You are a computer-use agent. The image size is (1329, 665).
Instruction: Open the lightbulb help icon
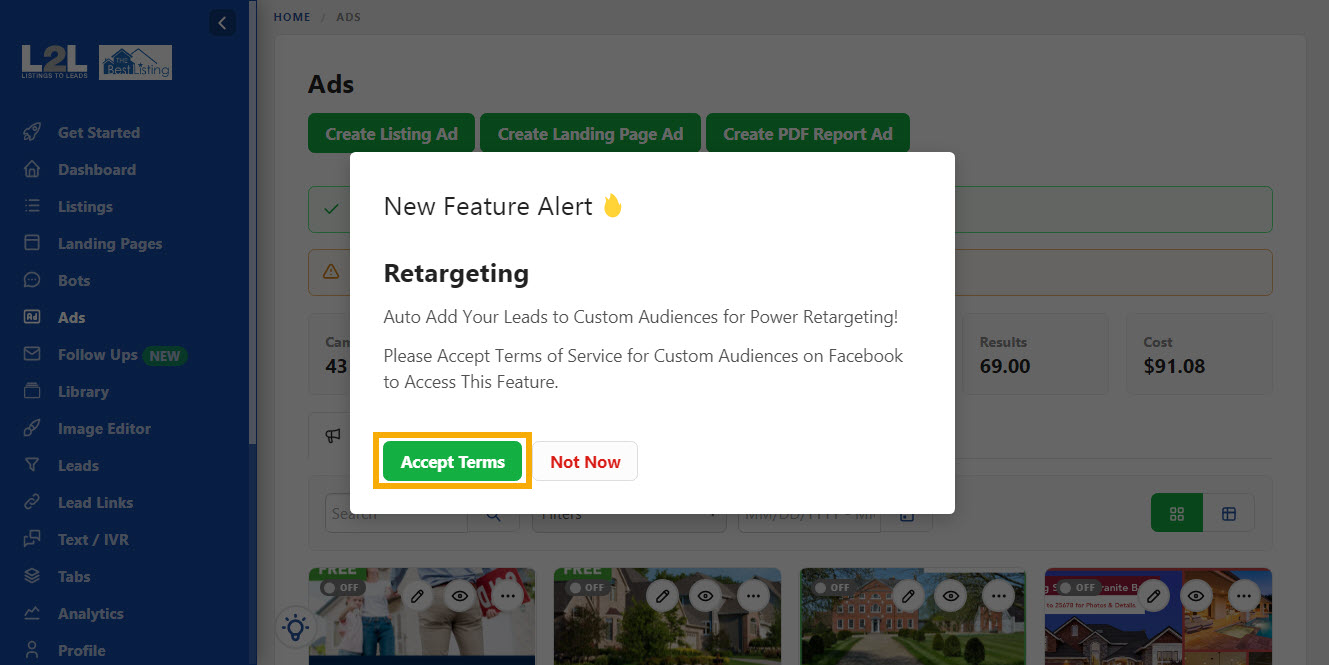coord(295,627)
